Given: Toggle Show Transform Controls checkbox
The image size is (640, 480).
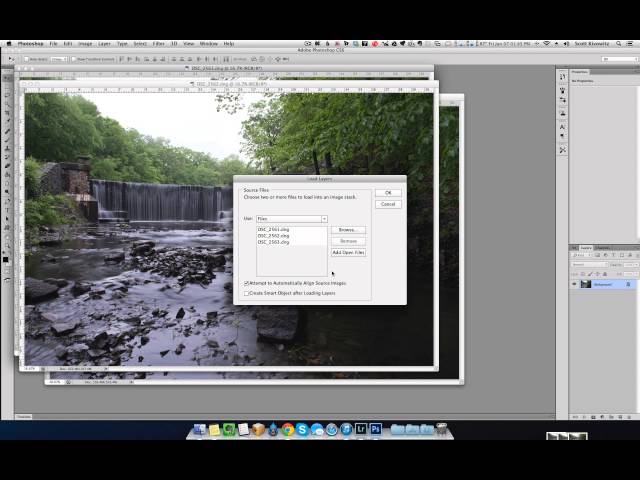Looking at the screenshot, I should 74,59.
